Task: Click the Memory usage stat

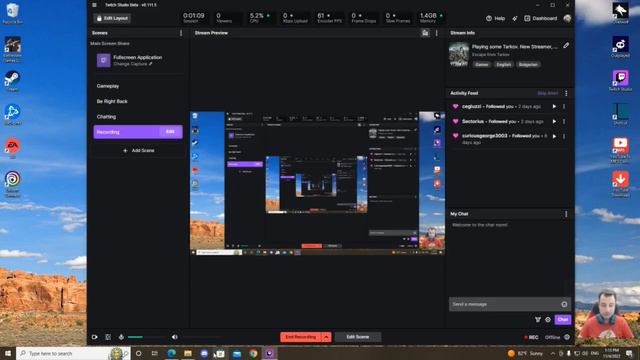Action: coord(430,18)
